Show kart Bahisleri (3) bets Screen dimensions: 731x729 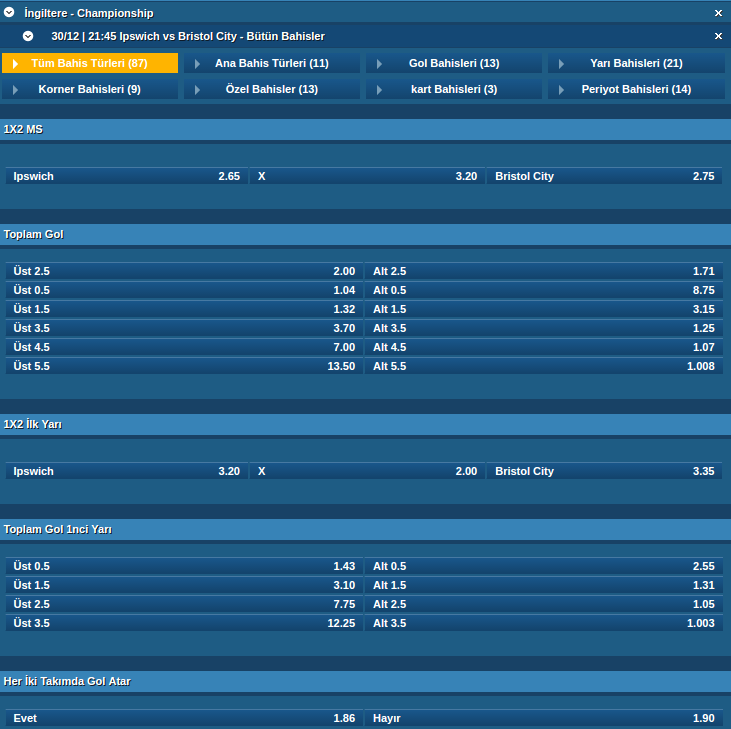click(454, 89)
